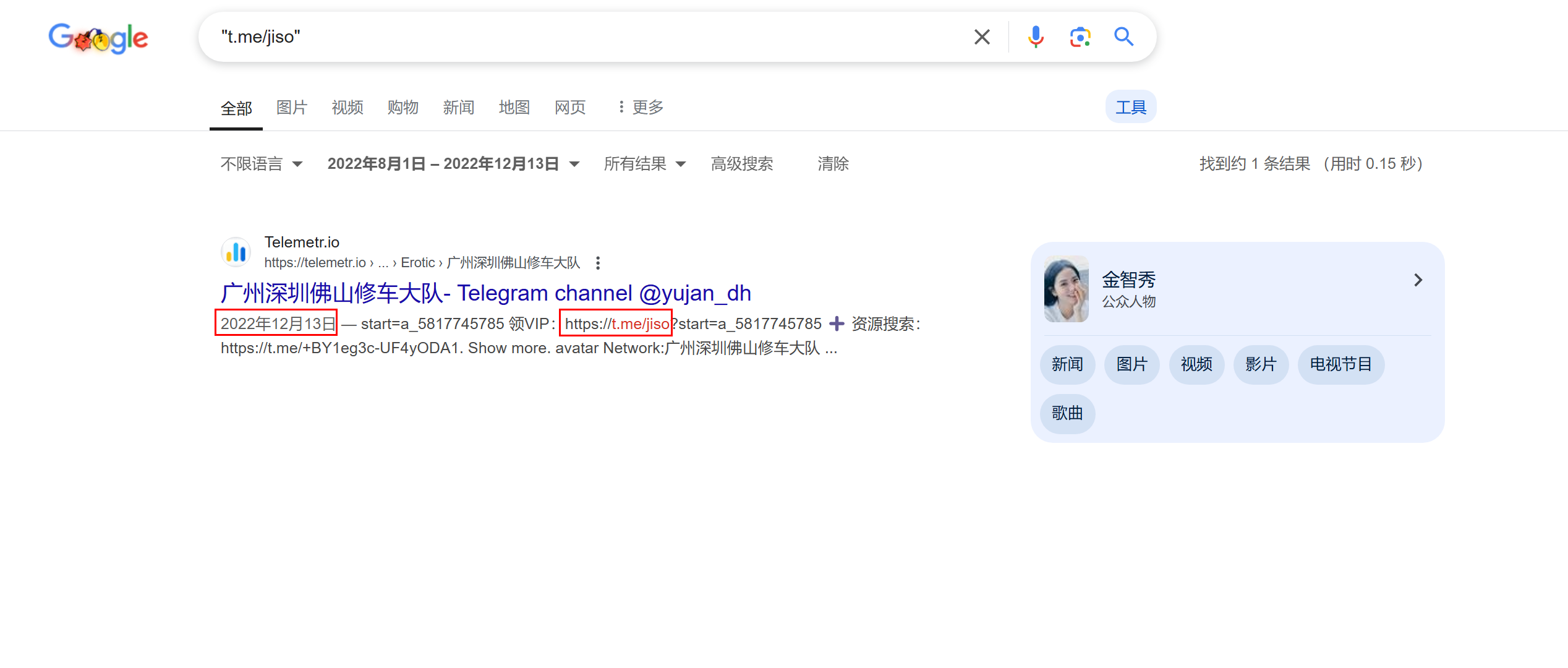Screen dimensions: 1568x668
Task: Open Google Lens image search
Action: (1080, 37)
